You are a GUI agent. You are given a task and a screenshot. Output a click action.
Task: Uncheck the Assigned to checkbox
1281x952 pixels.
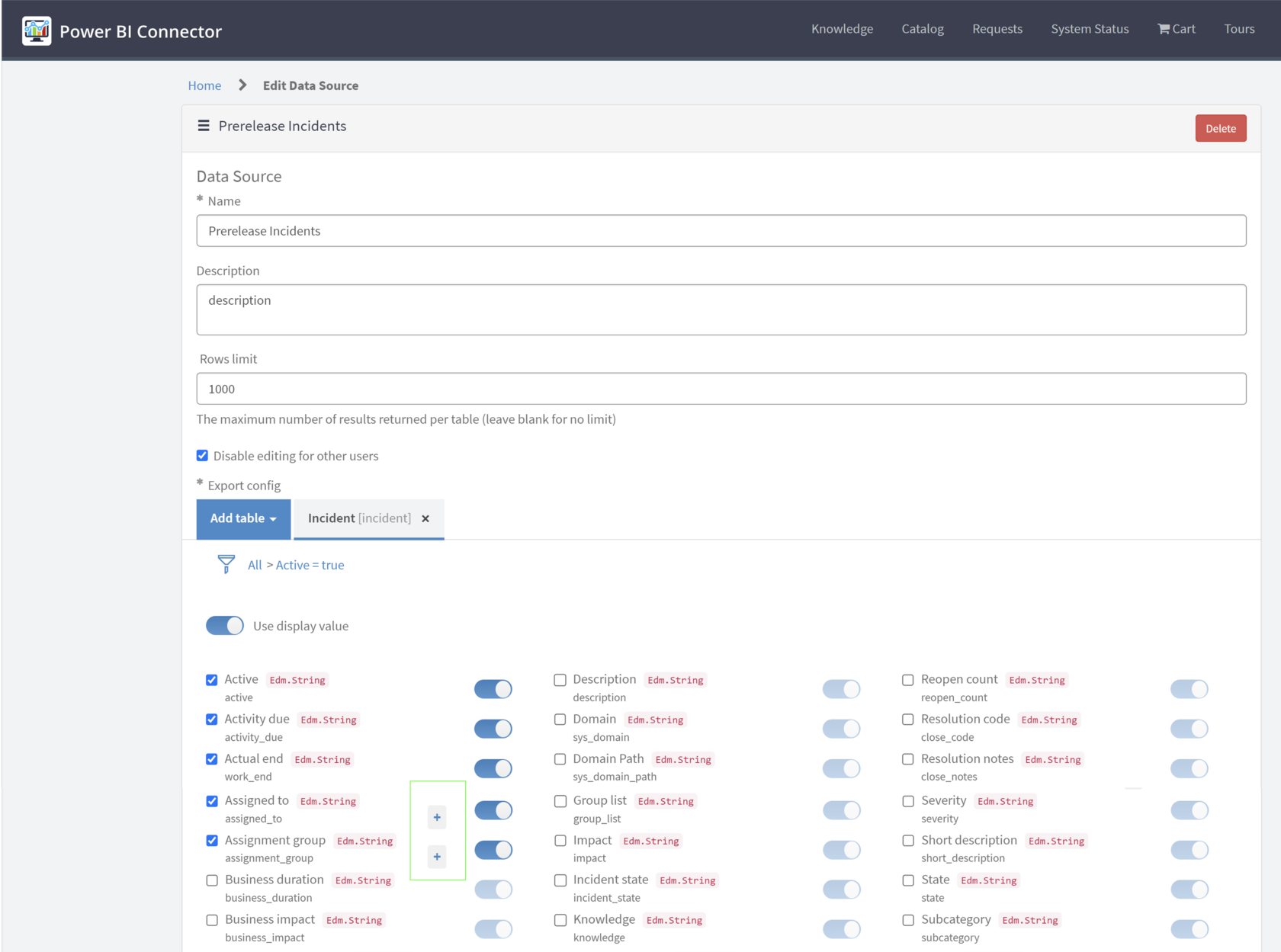(212, 801)
